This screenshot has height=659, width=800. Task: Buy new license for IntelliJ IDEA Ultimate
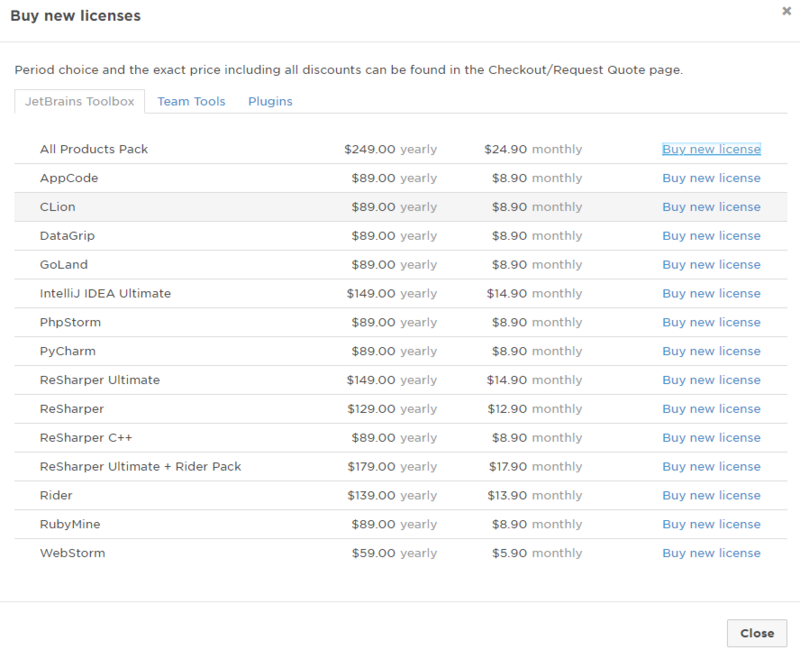711,294
